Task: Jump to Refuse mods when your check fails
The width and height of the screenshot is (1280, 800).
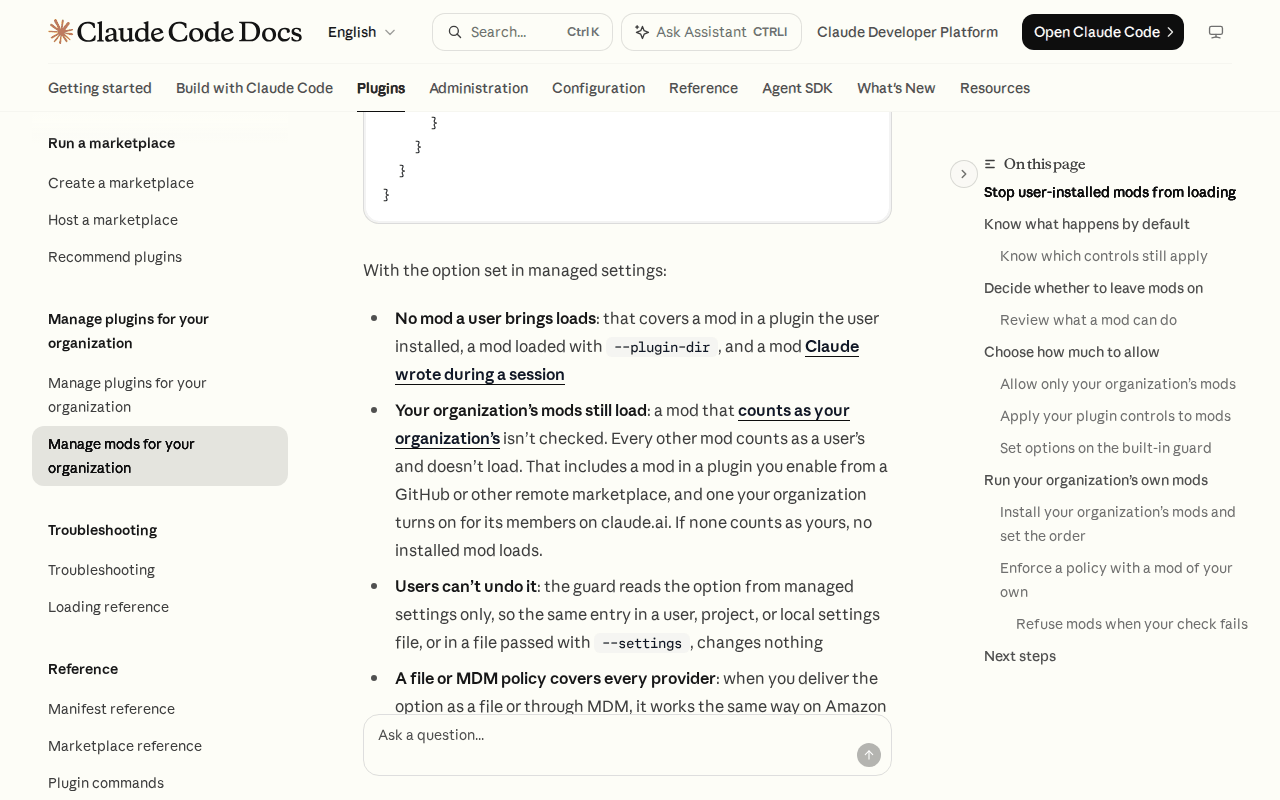Action: coord(1132,624)
